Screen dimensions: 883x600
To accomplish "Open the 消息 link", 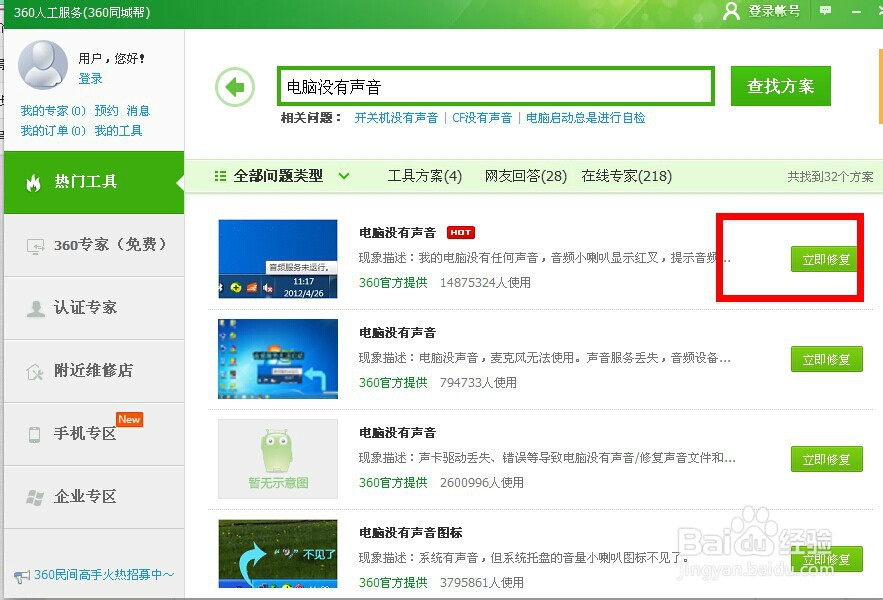I will click(138, 110).
